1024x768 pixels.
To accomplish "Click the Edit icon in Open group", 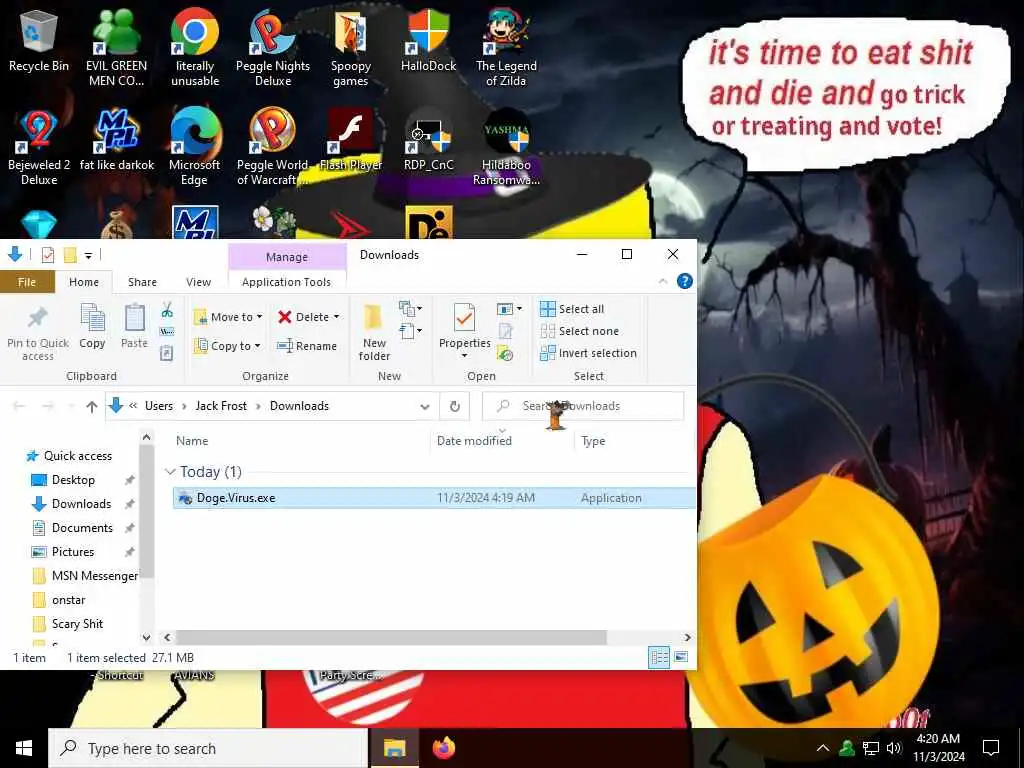I will [x=505, y=331].
